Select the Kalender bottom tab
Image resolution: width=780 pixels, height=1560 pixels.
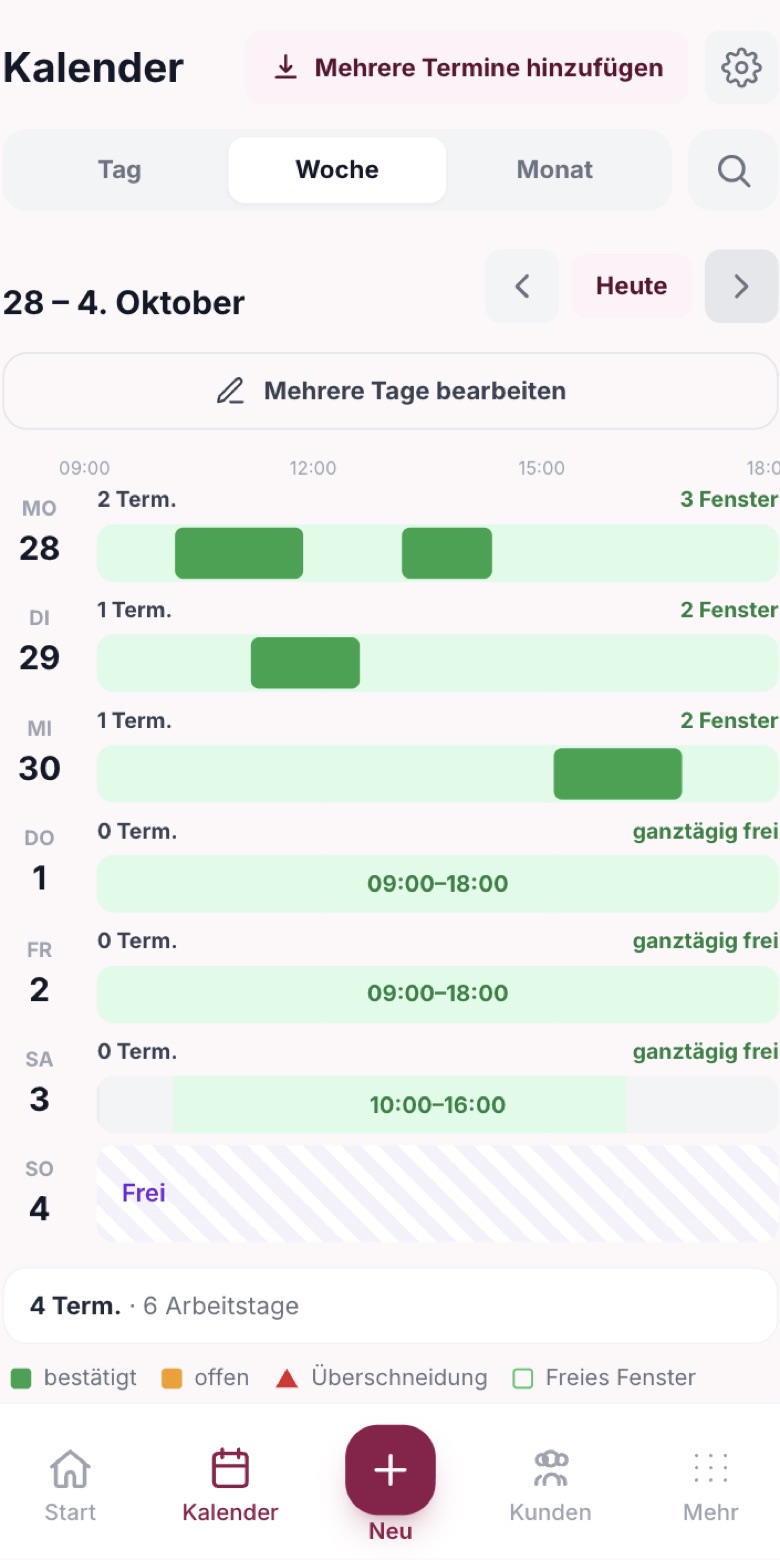tap(230, 1485)
